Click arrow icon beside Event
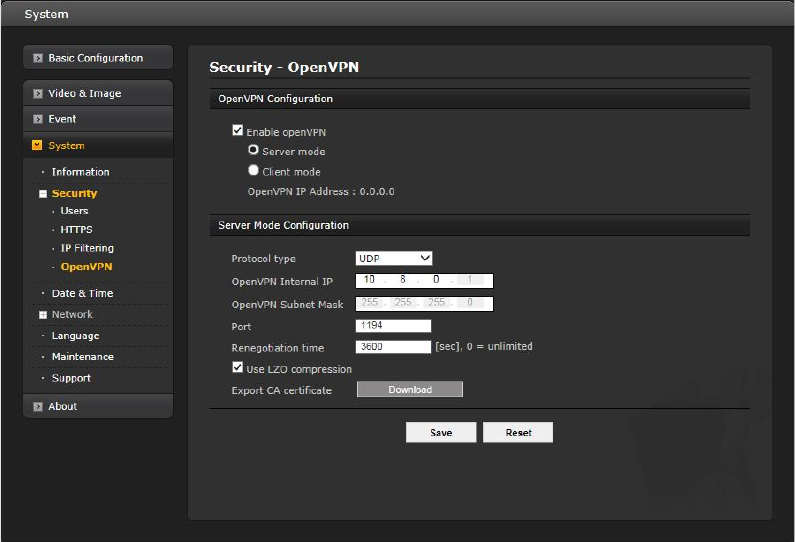The image size is (795, 542). tap(38, 119)
